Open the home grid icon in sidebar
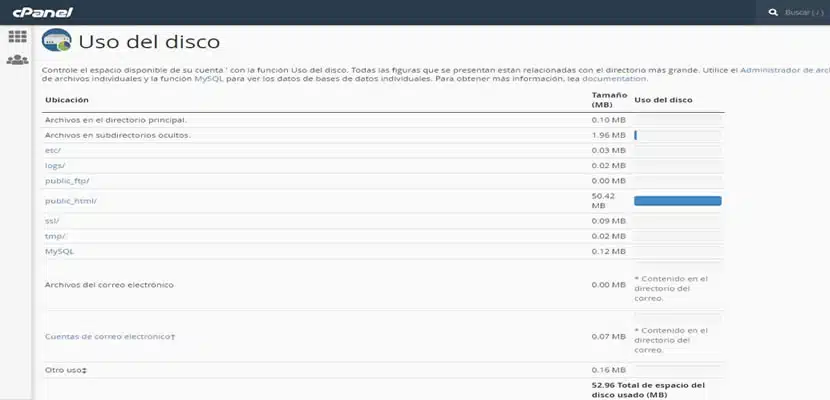This screenshot has height=400, width=830. (x=17, y=37)
